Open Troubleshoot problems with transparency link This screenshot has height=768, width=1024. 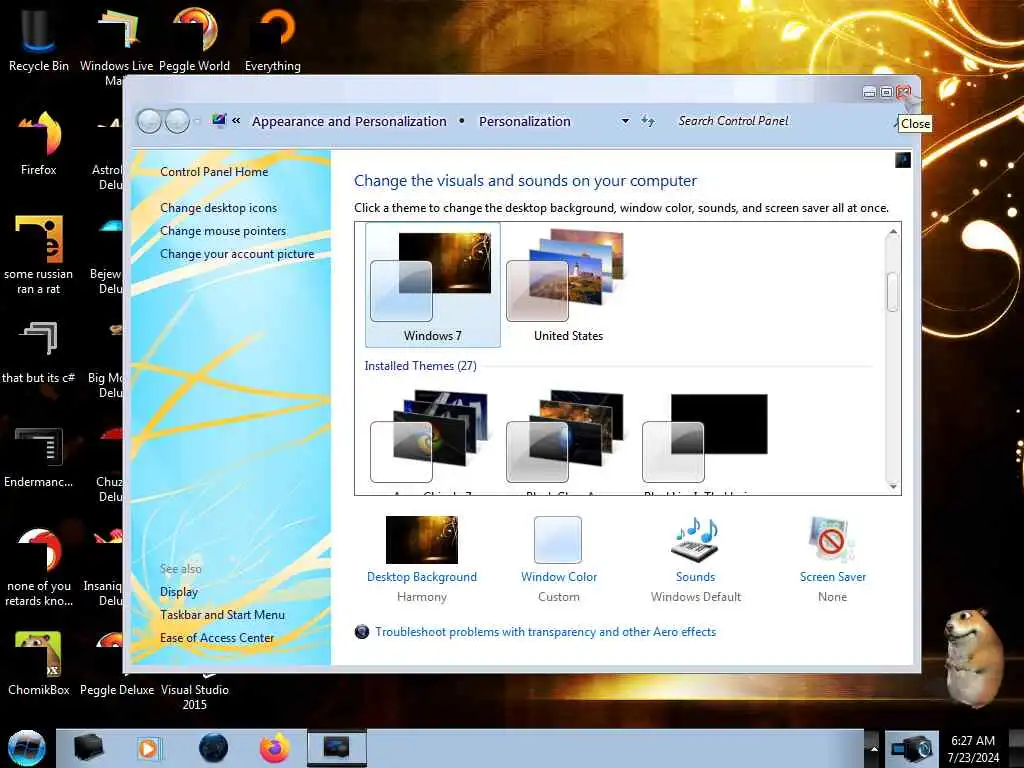click(545, 632)
